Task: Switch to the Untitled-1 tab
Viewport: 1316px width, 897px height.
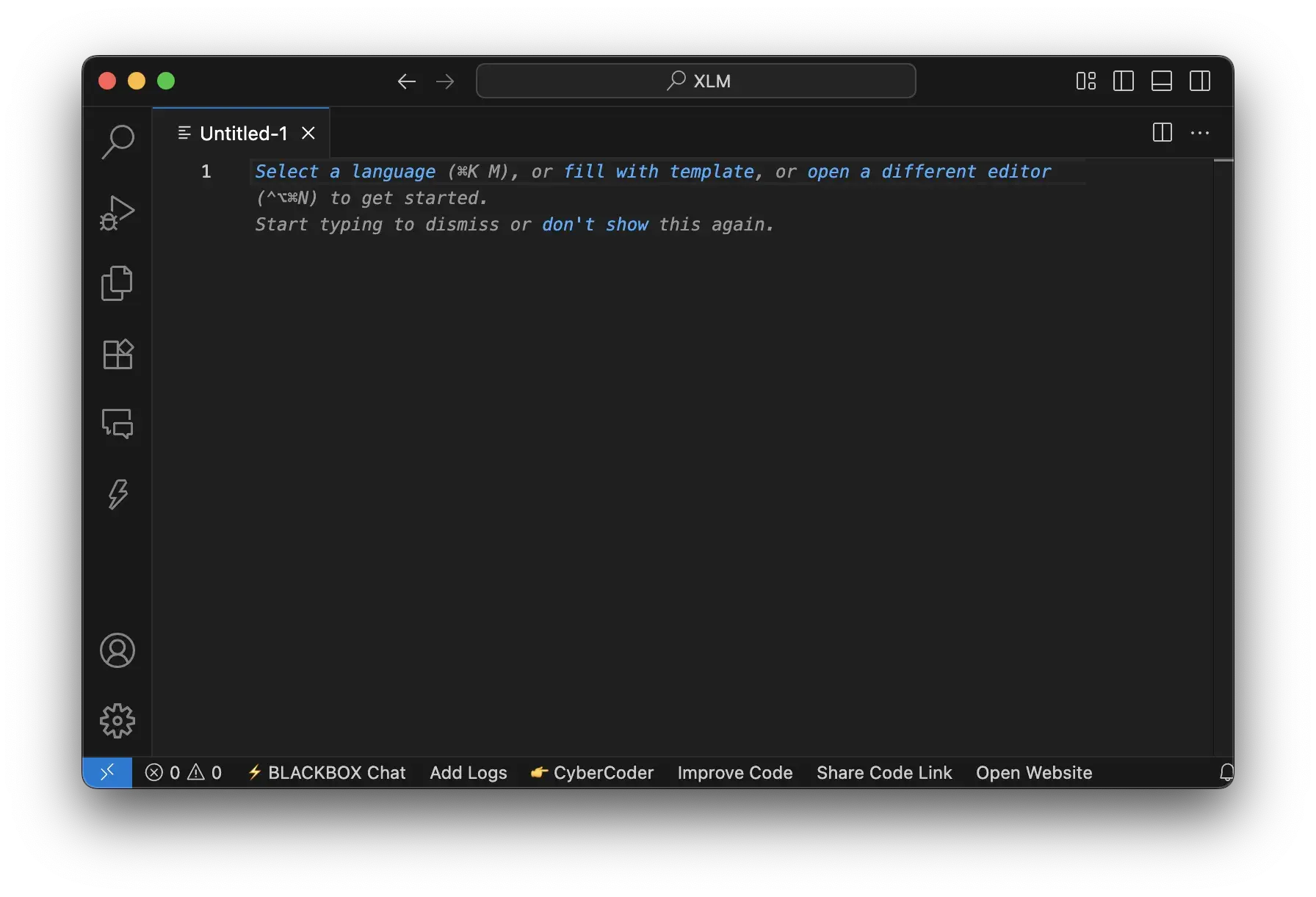Action: click(242, 133)
